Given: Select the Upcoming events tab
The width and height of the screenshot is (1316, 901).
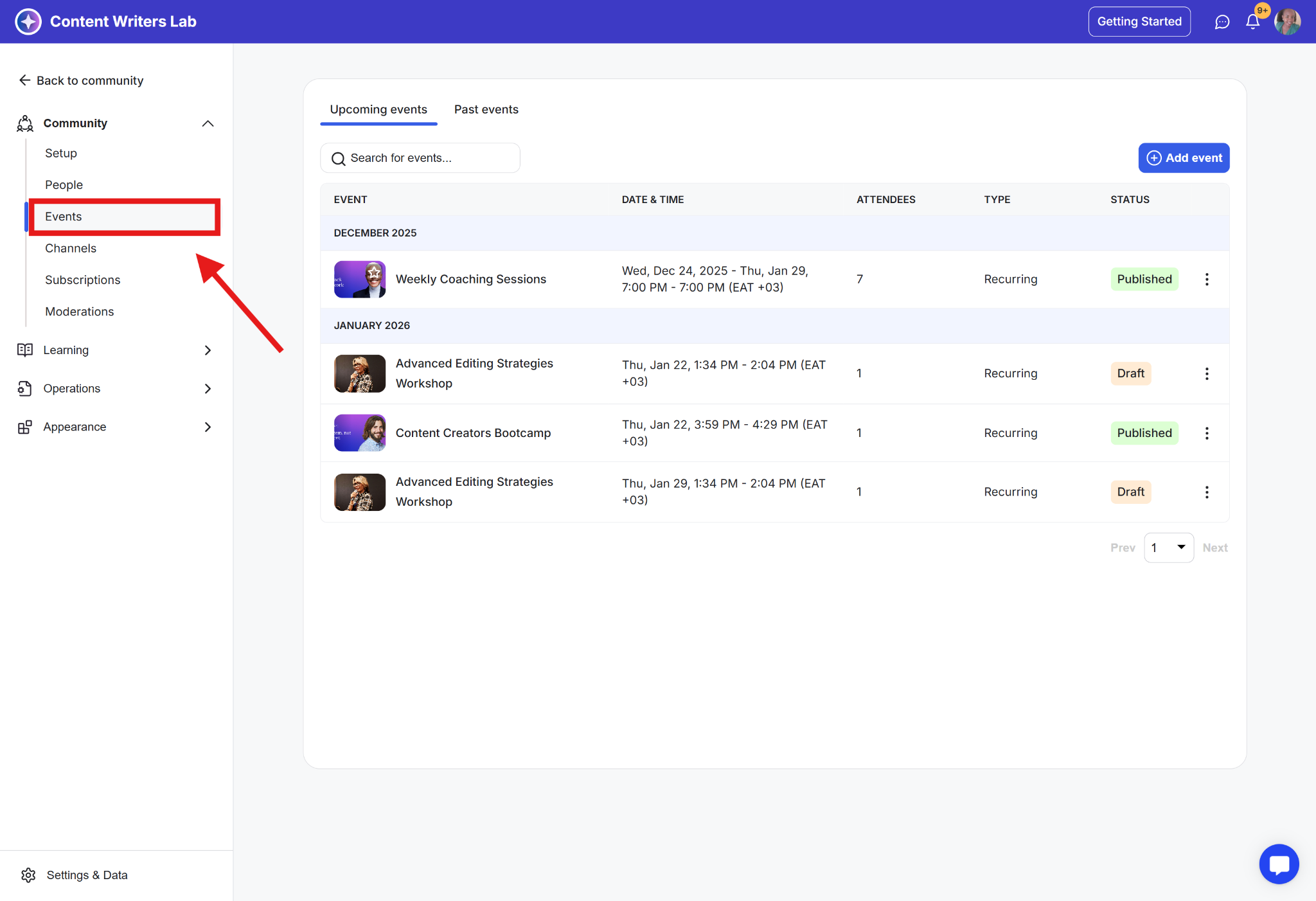Looking at the screenshot, I should [x=378, y=109].
